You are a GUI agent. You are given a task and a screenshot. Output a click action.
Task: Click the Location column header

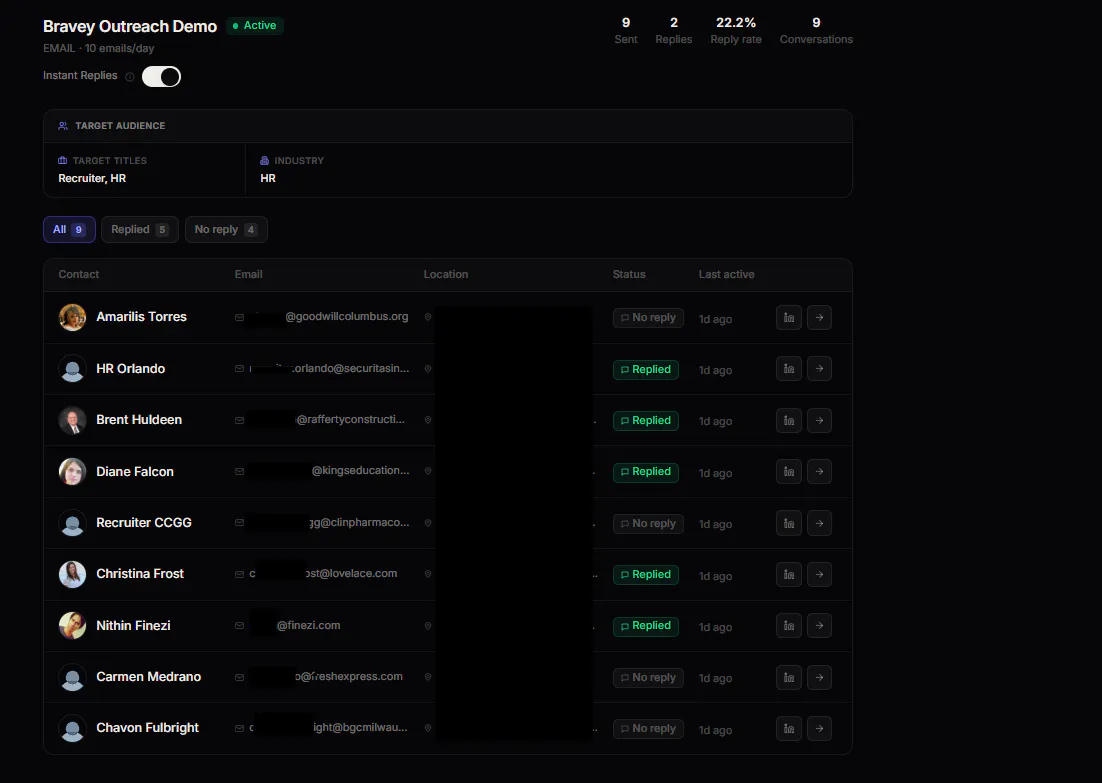pos(446,275)
